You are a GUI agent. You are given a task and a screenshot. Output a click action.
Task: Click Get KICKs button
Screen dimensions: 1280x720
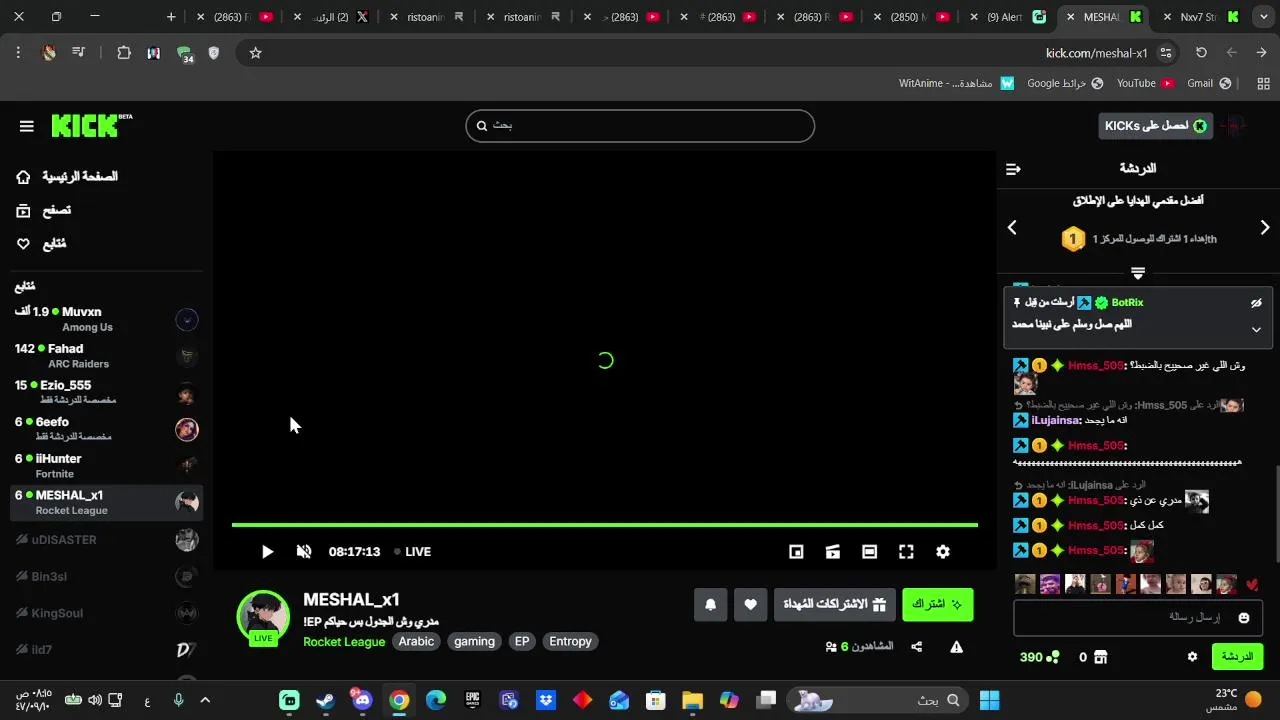(1156, 126)
